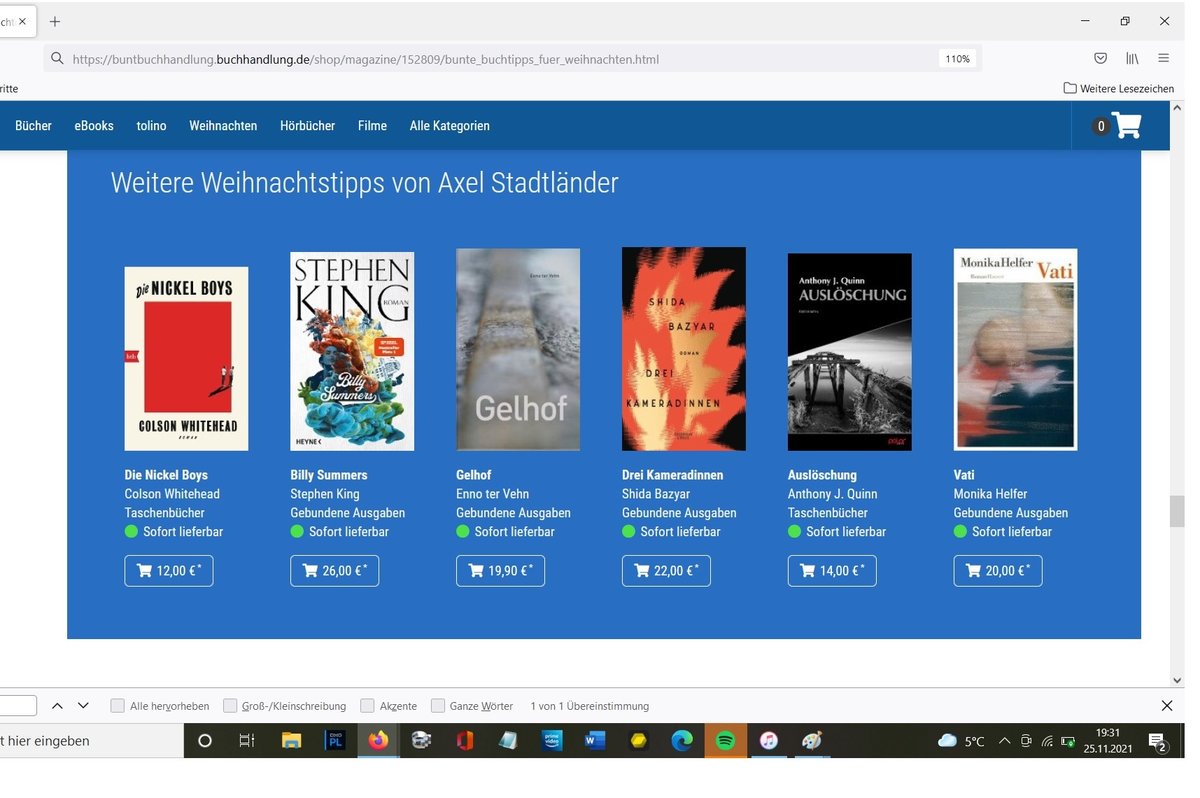Open File Explorer from the taskbar
Image resolution: width=1200 pixels, height=798 pixels.
coord(291,741)
